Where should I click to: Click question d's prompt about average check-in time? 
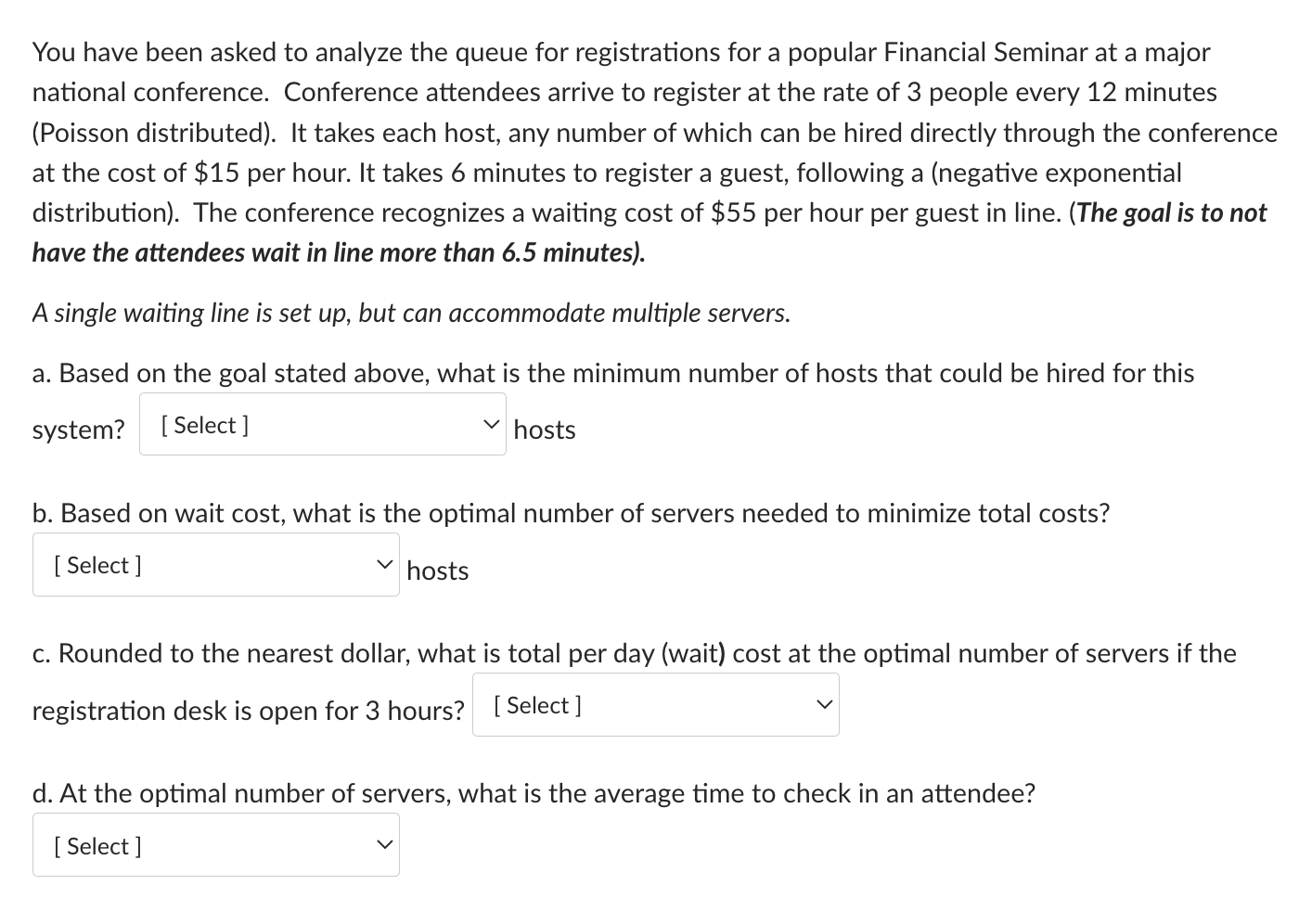click(x=534, y=792)
